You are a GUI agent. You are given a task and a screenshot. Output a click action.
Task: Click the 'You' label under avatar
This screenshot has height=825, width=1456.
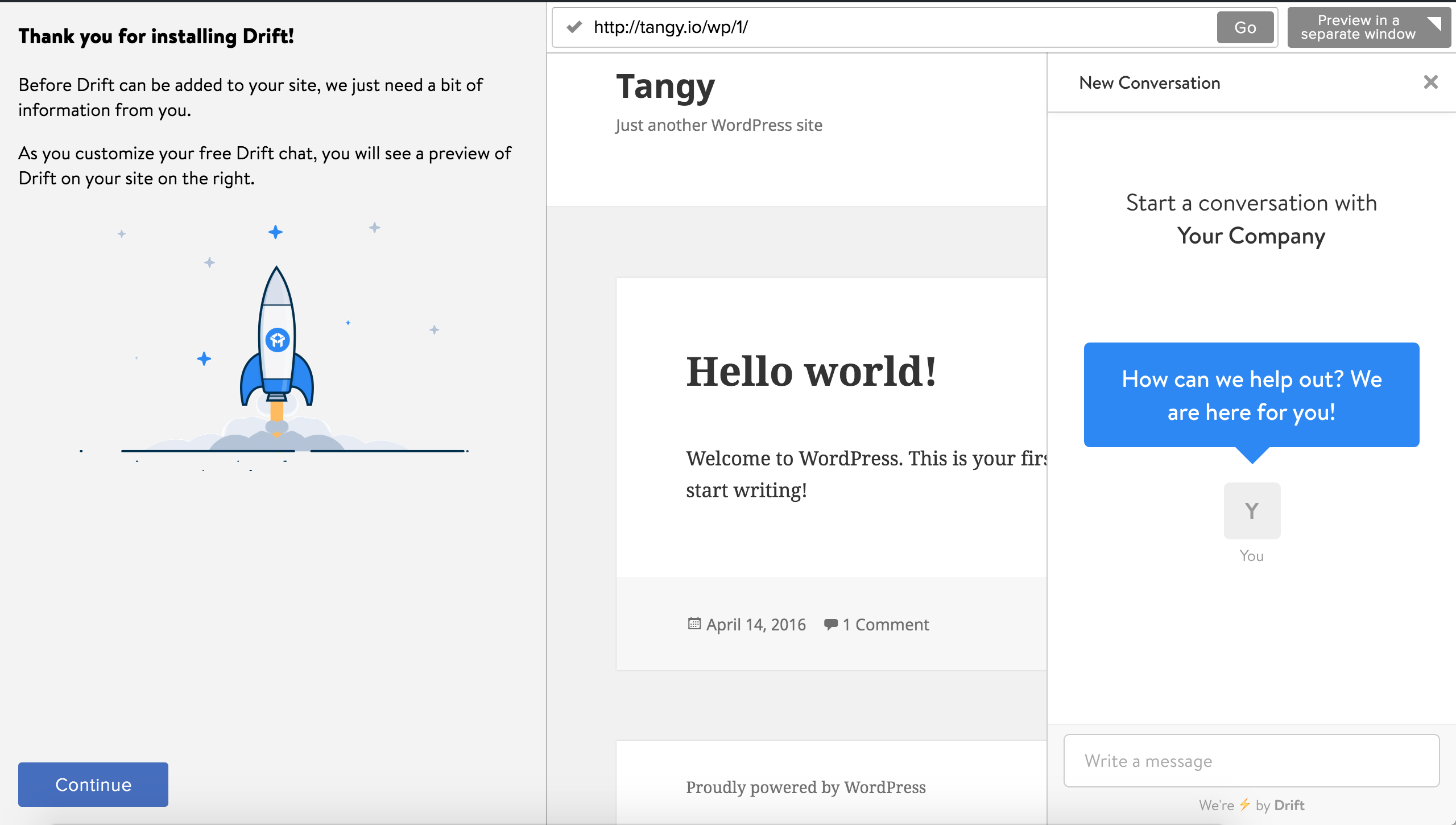coord(1252,556)
